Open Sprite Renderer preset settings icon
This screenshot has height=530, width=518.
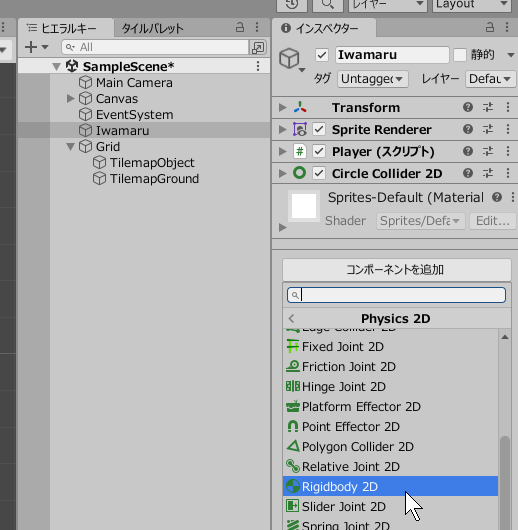(x=488, y=129)
